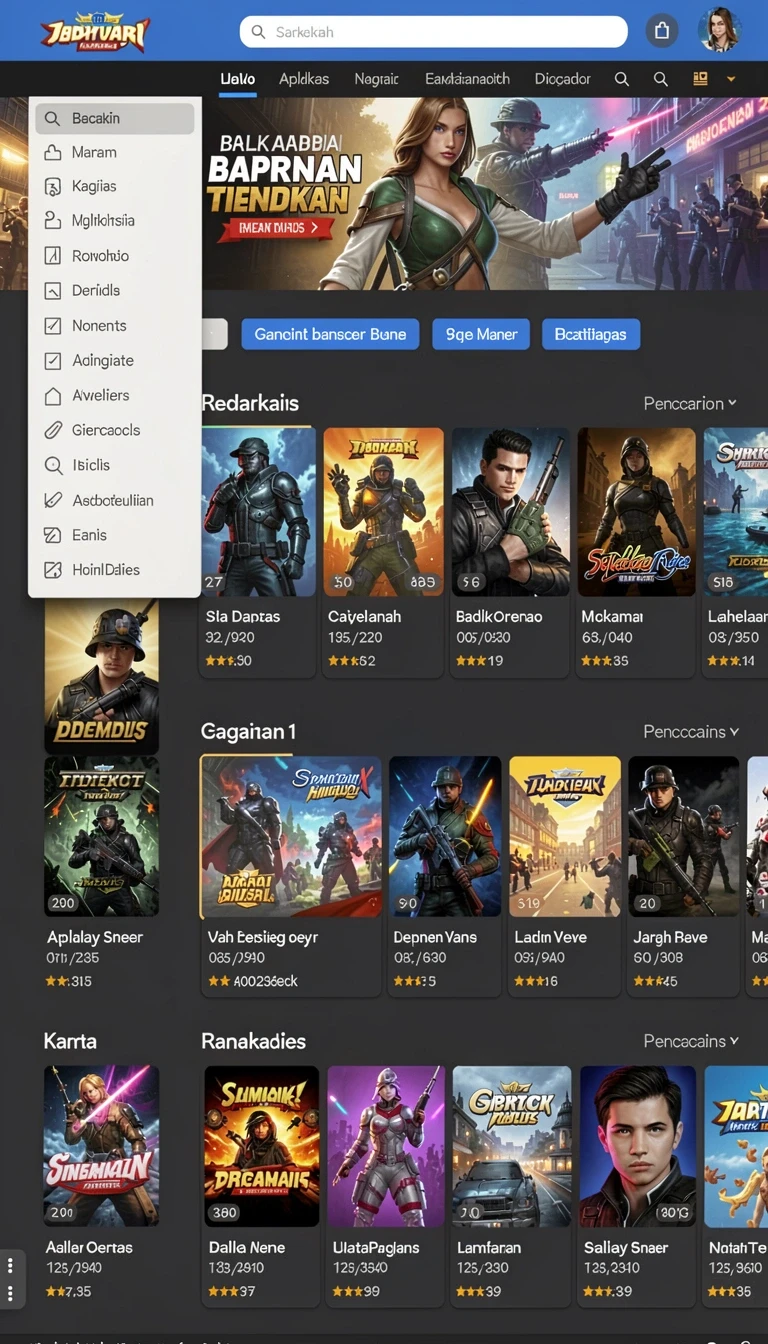768x1344 pixels.
Task: Switch to the Eamdaianaoith tab
Action: pos(467,78)
